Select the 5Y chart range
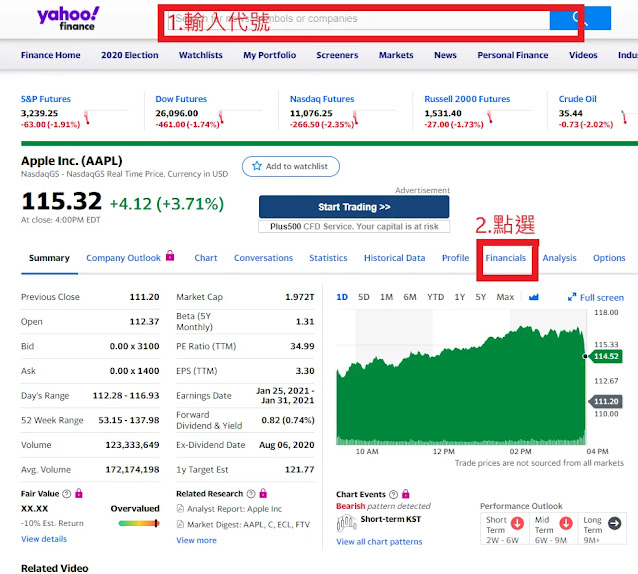 tap(481, 297)
